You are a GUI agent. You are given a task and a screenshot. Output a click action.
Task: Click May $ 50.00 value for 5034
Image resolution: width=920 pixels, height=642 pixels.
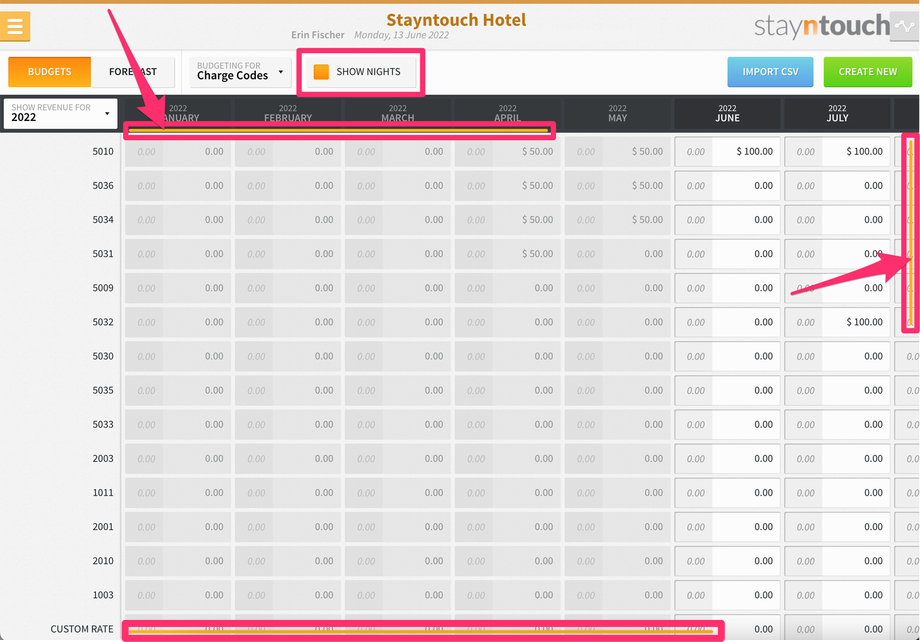pos(647,219)
